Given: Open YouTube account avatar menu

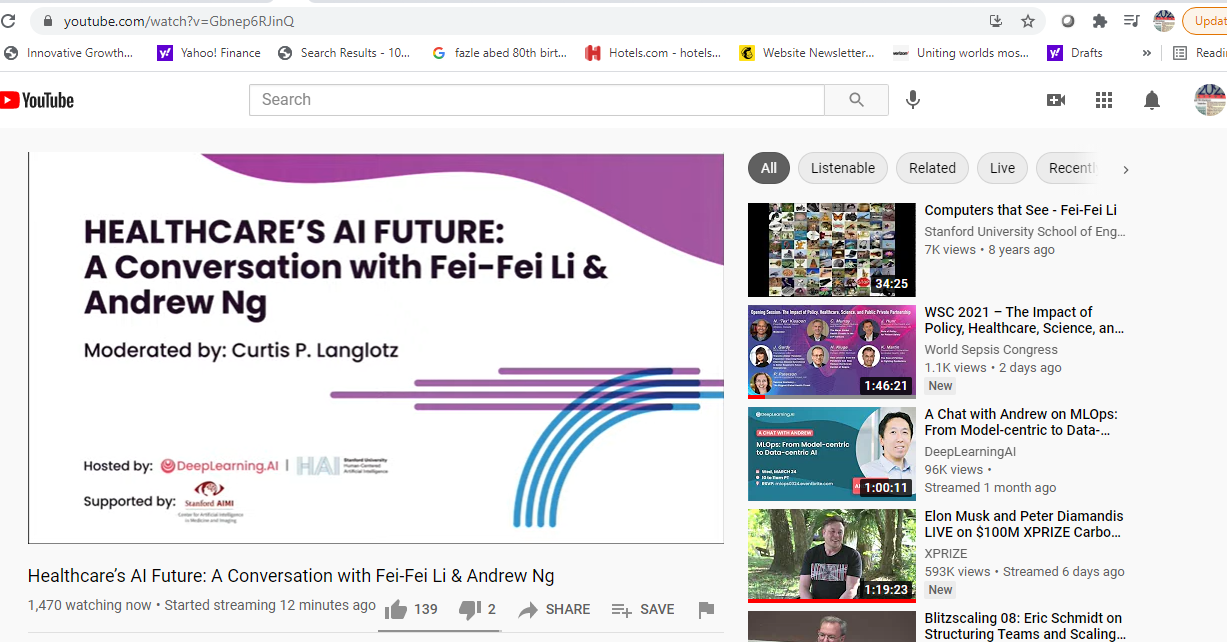Looking at the screenshot, I should (x=1210, y=100).
